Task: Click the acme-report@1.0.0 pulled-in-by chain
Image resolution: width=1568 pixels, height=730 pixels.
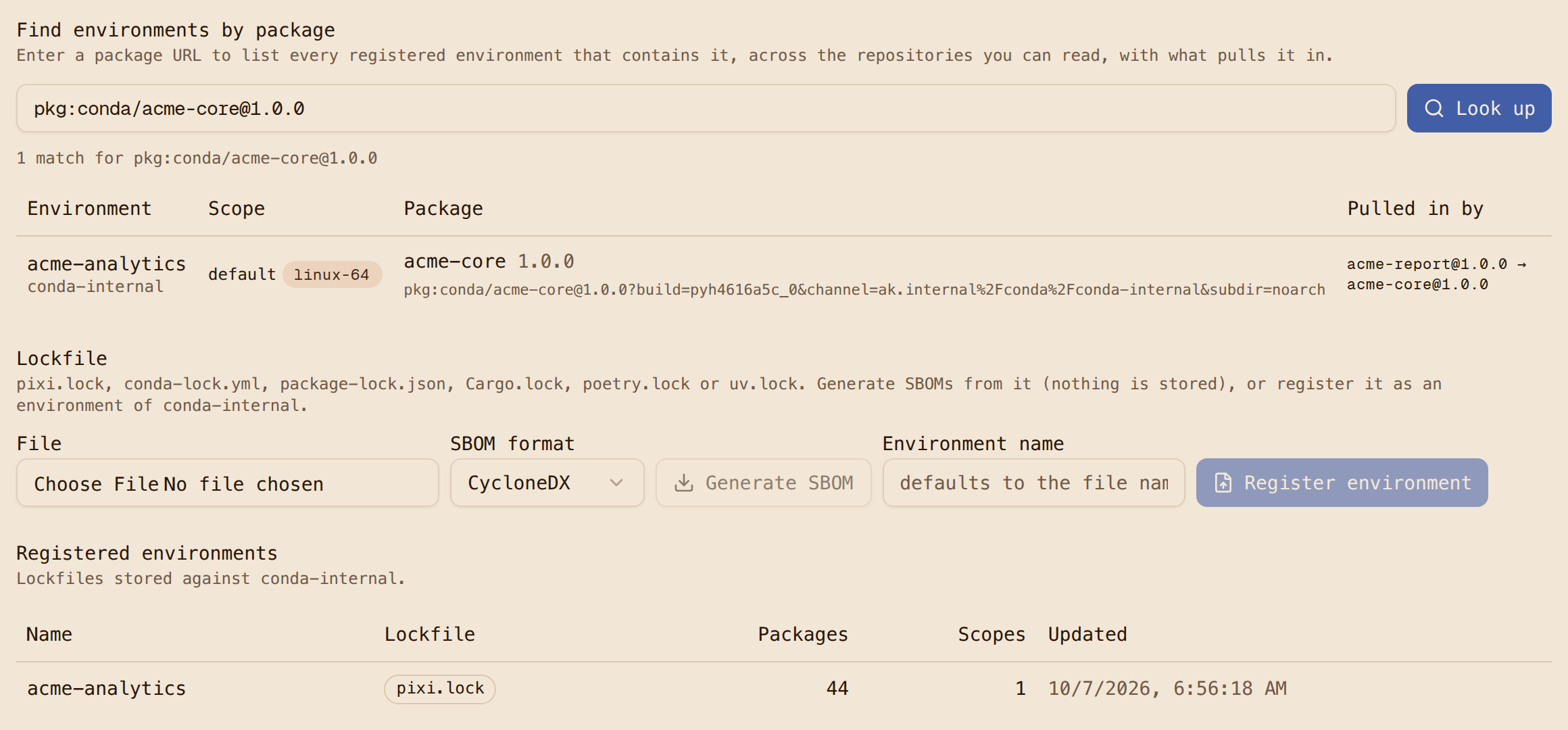Action: [1436, 274]
